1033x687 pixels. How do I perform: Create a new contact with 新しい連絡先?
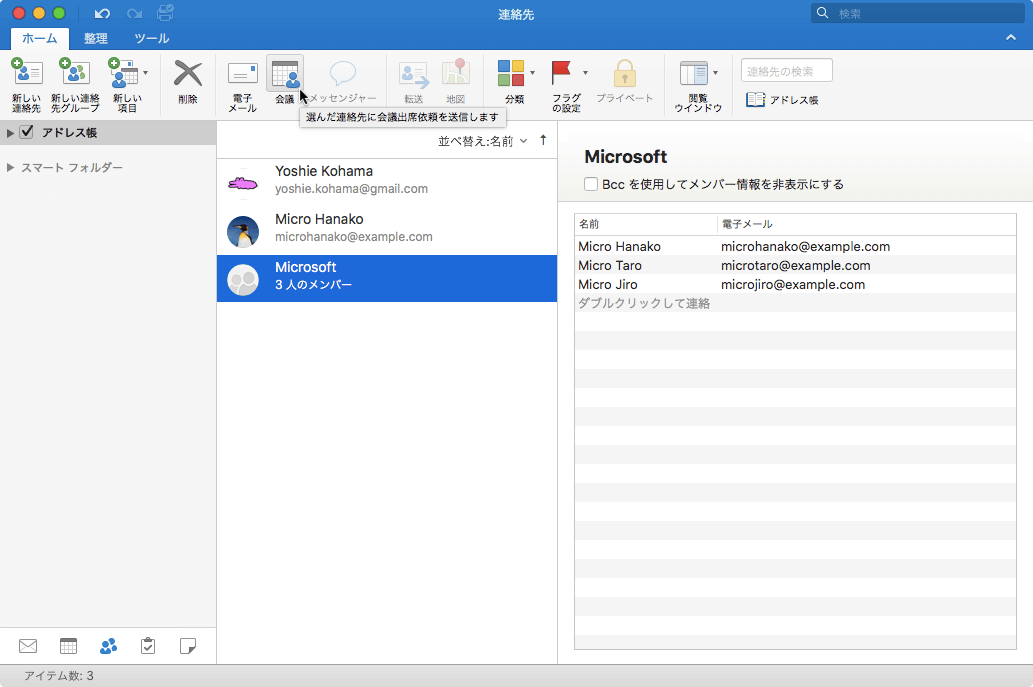click(26, 84)
